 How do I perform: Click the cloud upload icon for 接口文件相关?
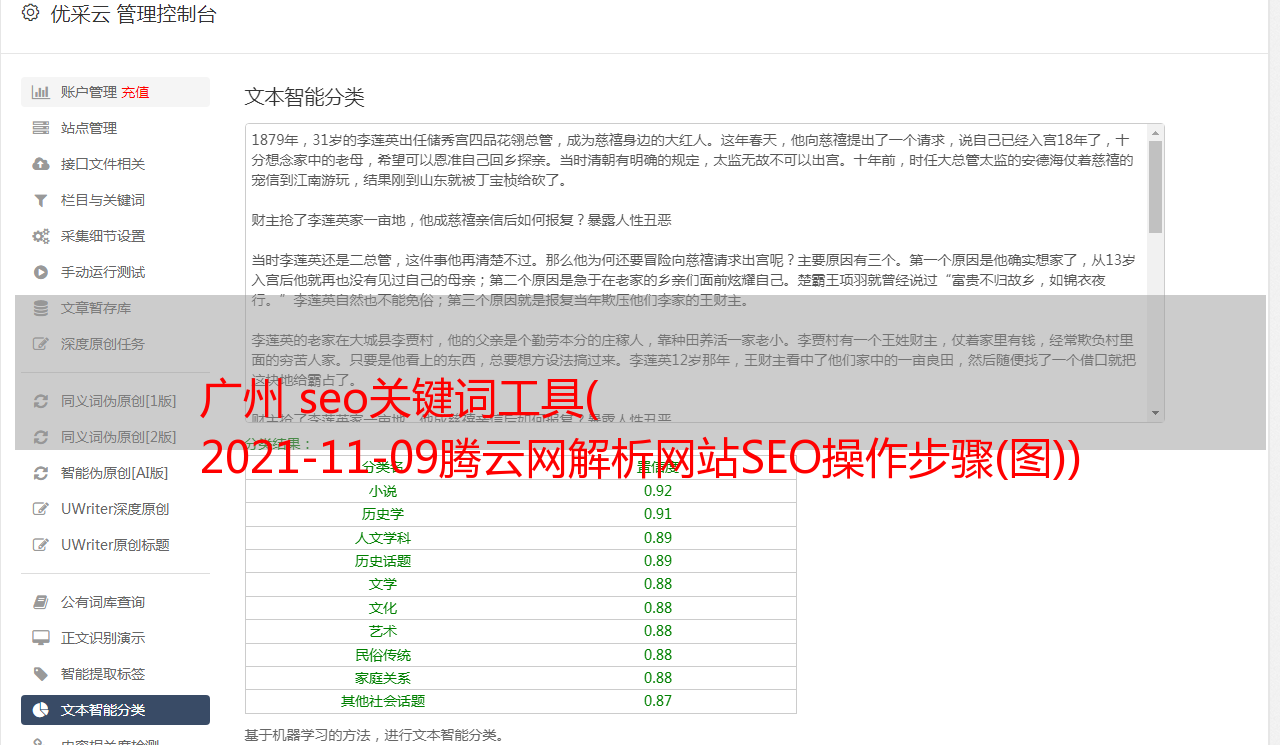point(41,164)
